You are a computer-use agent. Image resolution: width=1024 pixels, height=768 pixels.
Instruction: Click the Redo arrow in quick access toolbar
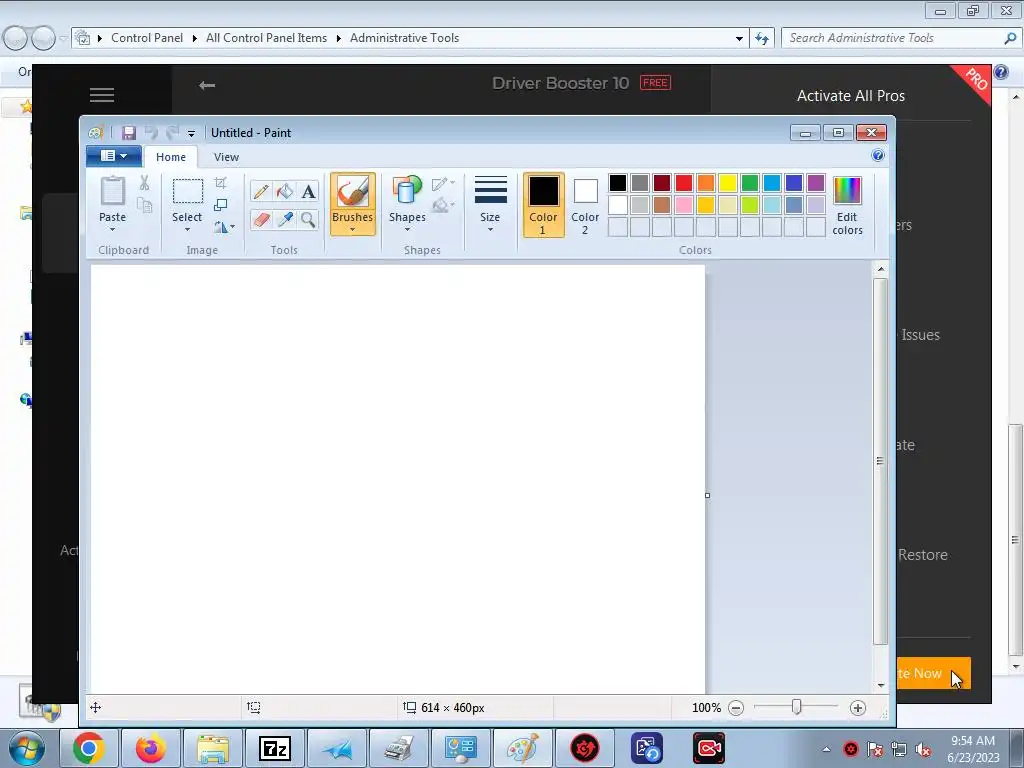tap(172, 133)
